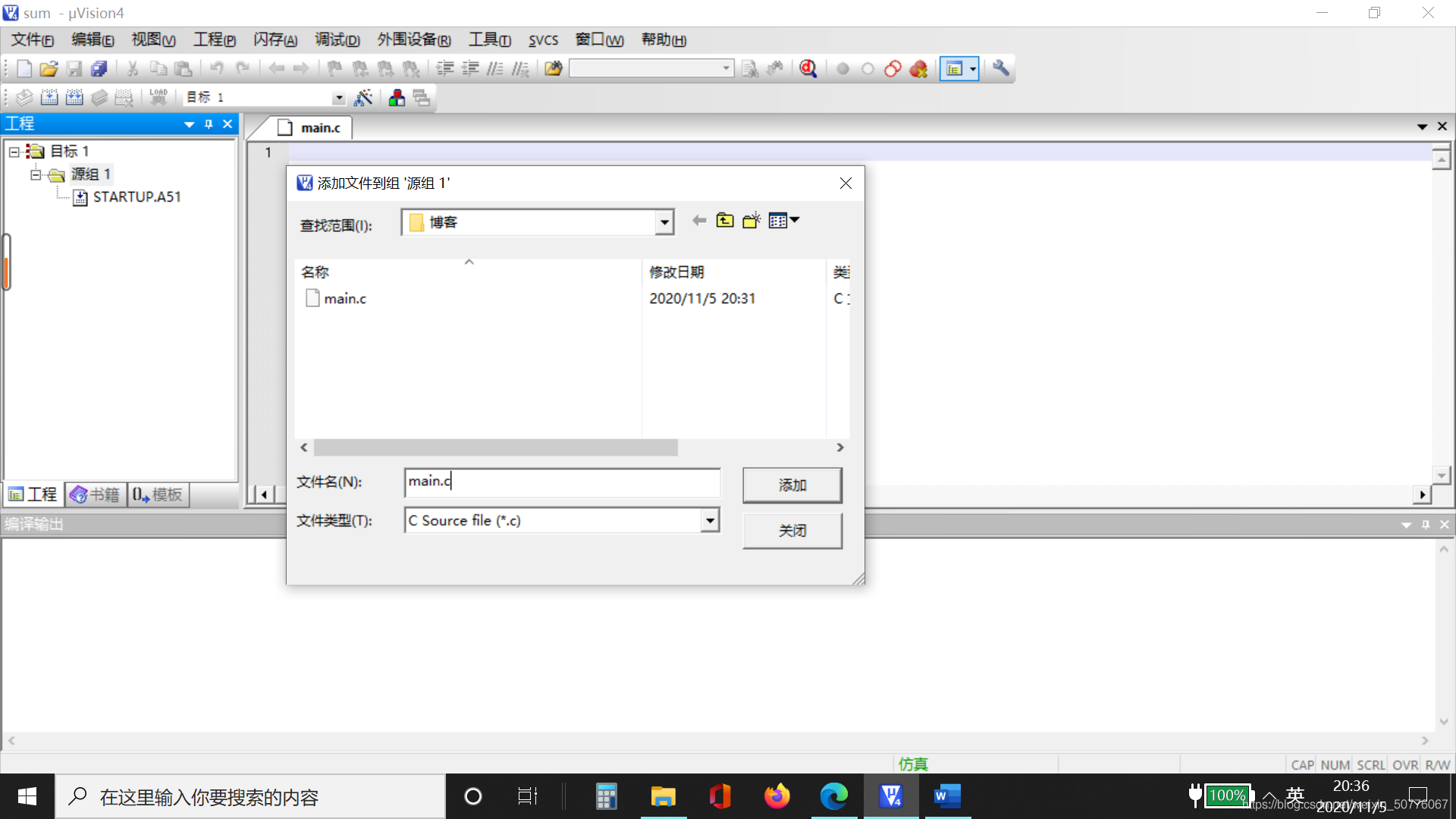This screenshot has height=819, width=1456.
Task: Open the 调试 menu
Action: tap(337, 40)
